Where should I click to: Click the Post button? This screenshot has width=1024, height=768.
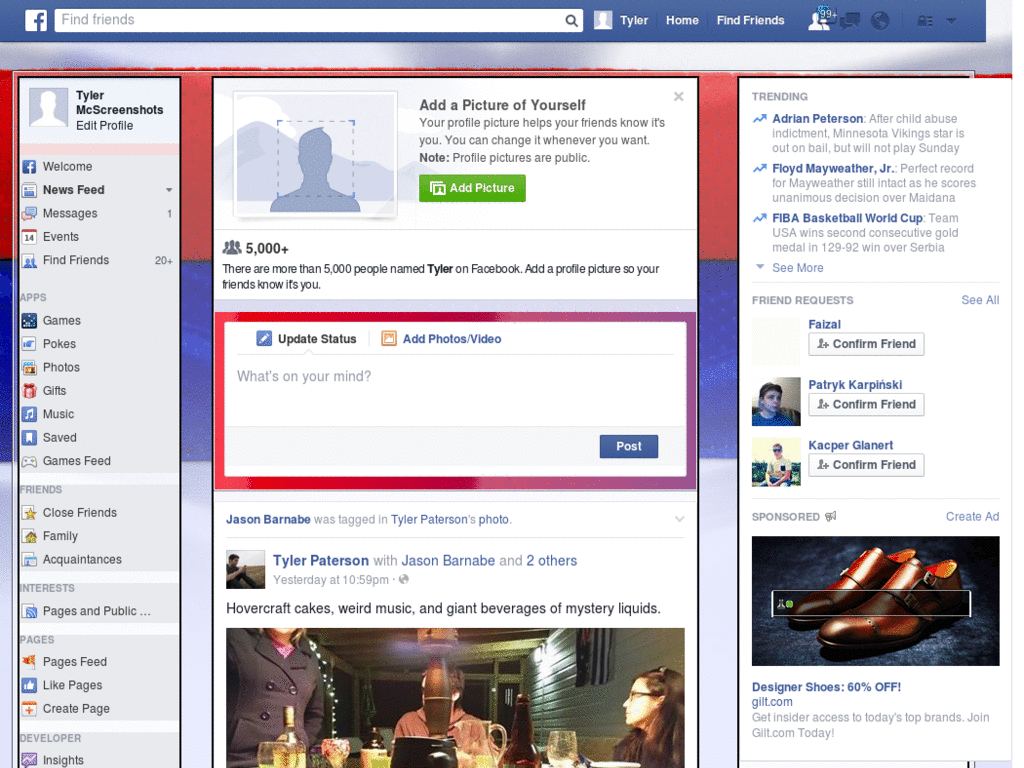pos(629,446)
